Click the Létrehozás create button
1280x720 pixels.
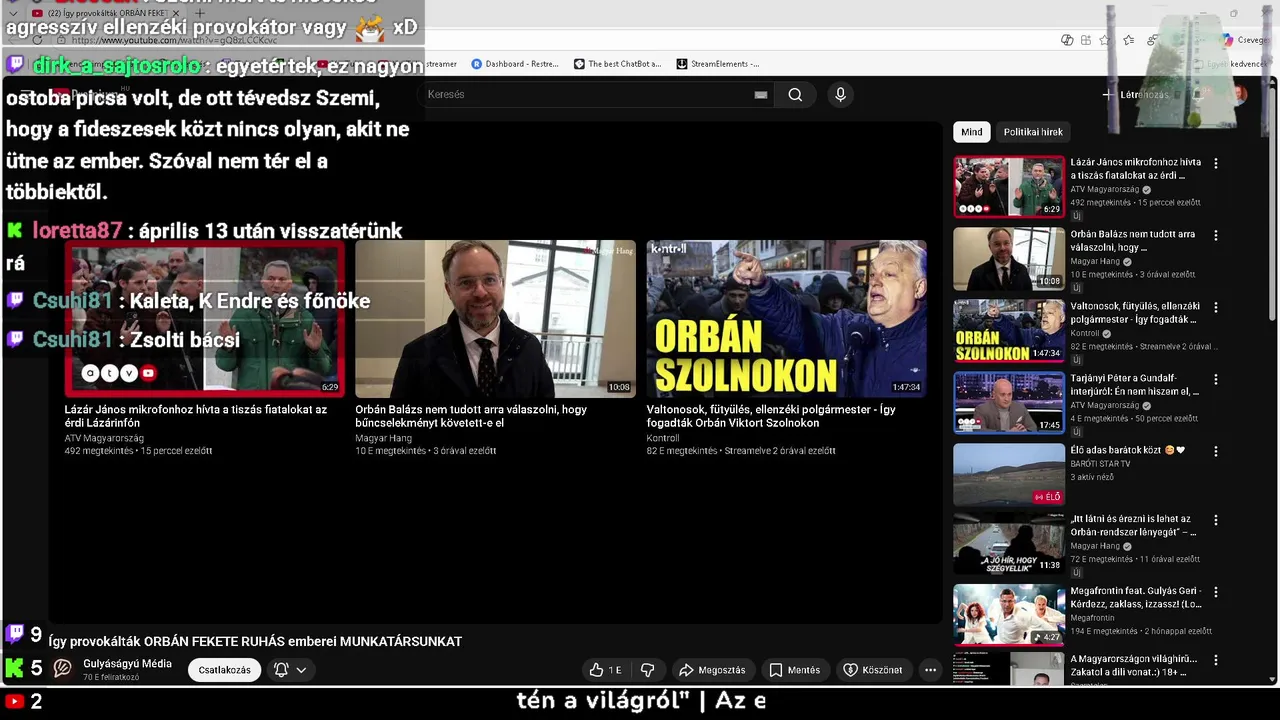tap(1136, 95)
